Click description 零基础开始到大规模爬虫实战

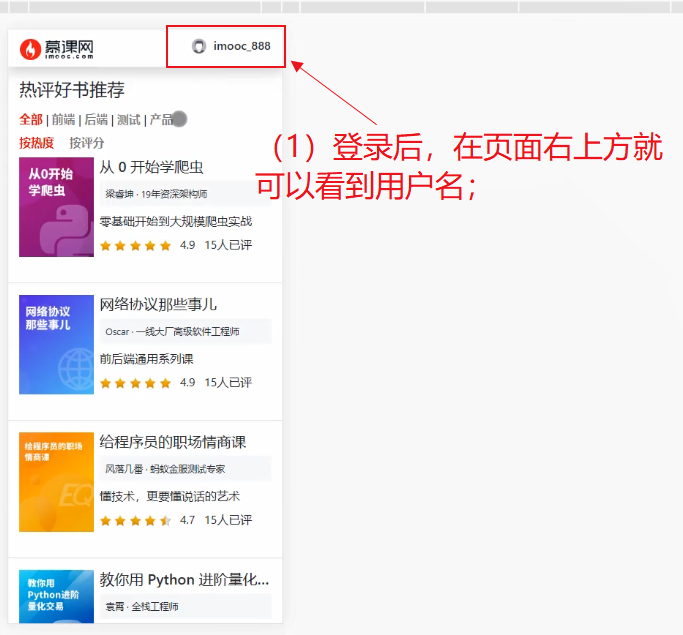click(176, 221)
